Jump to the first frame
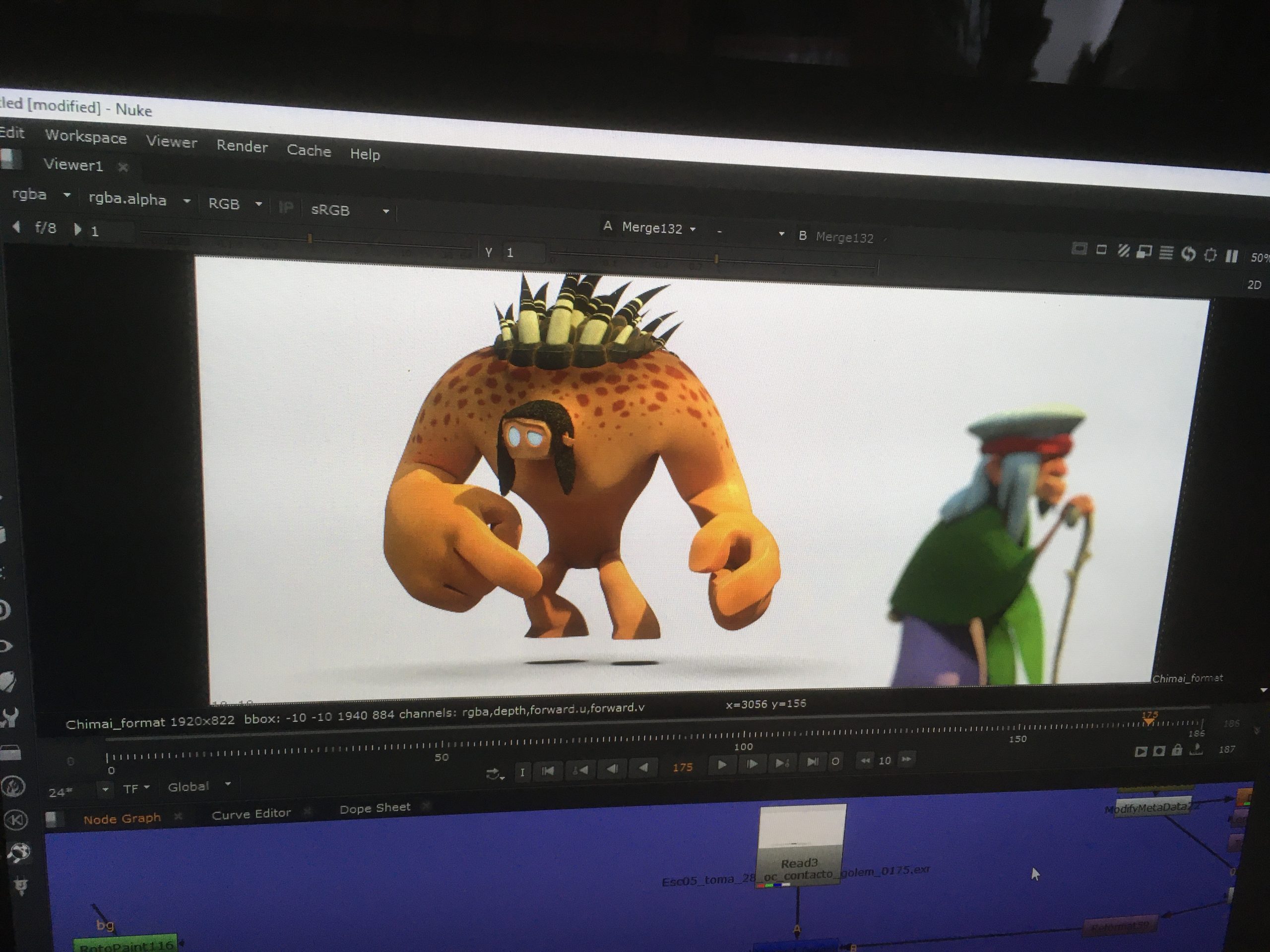This screenshot has height=952, width=1270. coord(548,771)
